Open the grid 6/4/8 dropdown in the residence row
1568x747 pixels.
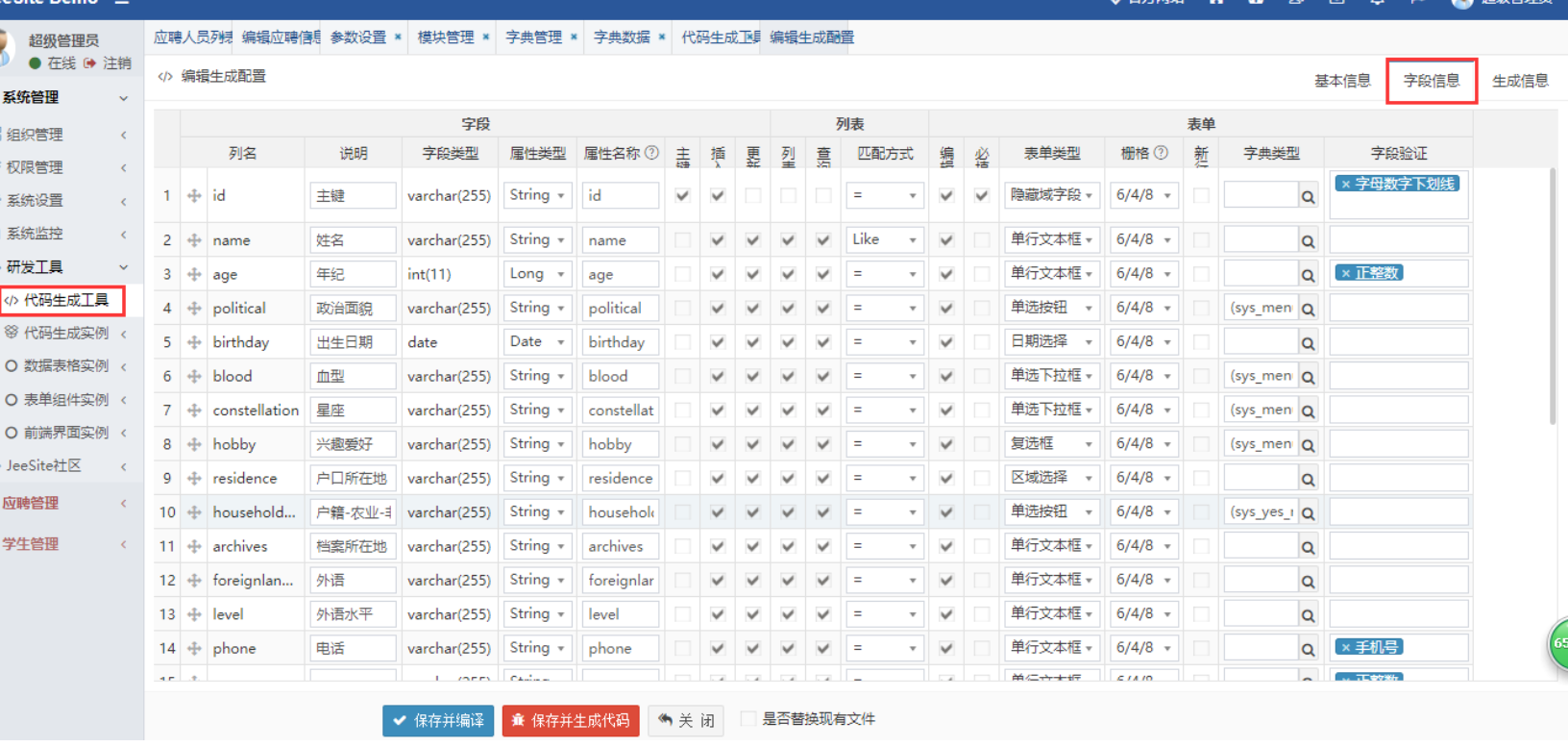(x=1143, y=478)
